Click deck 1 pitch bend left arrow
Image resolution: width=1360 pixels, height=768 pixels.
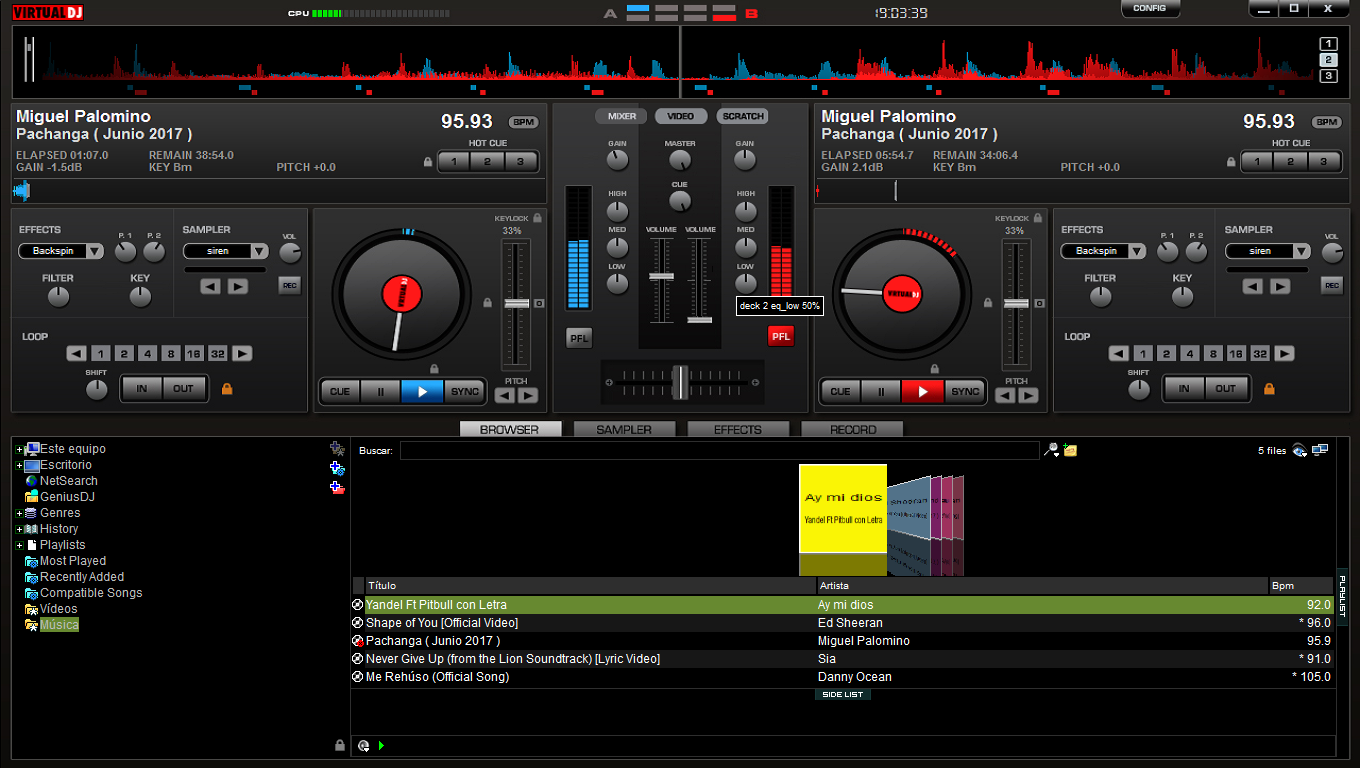click(x=505, y=395)
